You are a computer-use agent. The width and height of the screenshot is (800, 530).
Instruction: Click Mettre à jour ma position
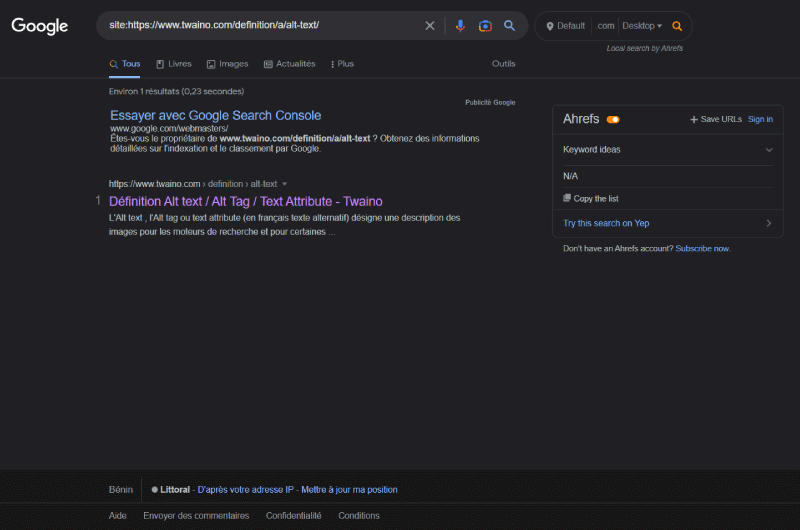(349, 490)
